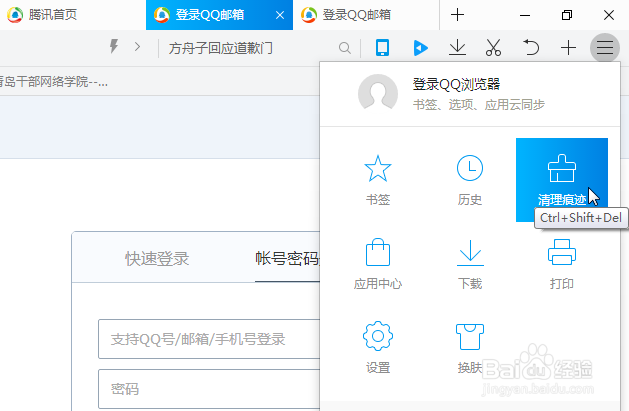Viewport: 629px width, 411px height.
Task: Close the active 登录QQ邮箱 tab
Action: 280,15
